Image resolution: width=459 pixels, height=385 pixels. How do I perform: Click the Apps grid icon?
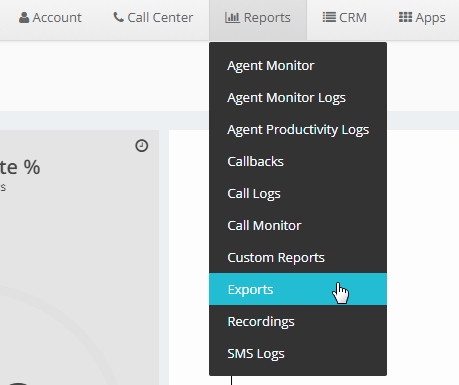pos(405,17)
